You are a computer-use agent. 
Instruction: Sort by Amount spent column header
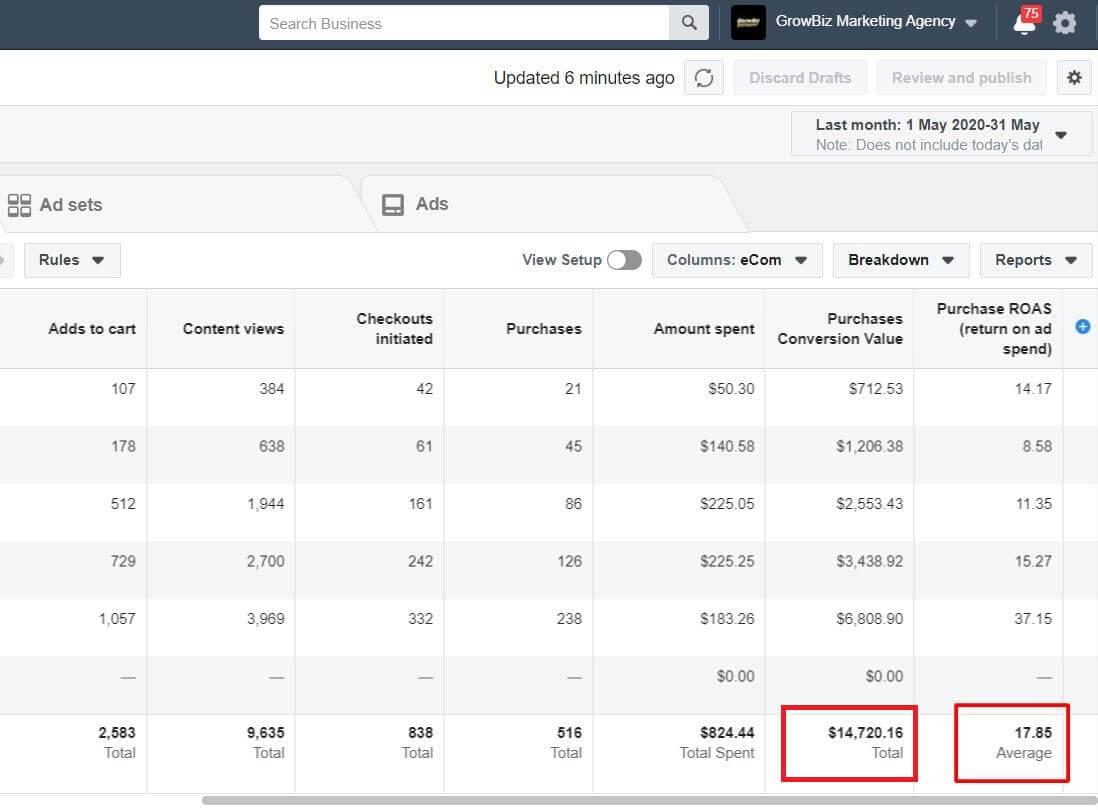[704, 329]
